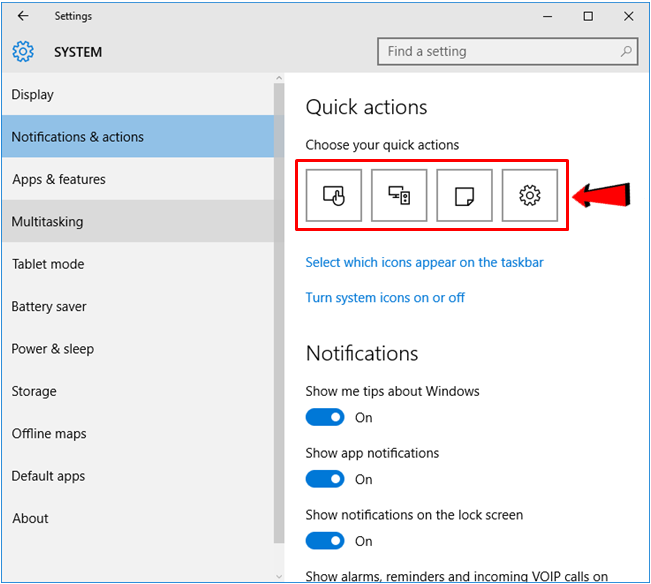
Task: Click the sidebar scrollbar up arrow
Action: [279, 78]
